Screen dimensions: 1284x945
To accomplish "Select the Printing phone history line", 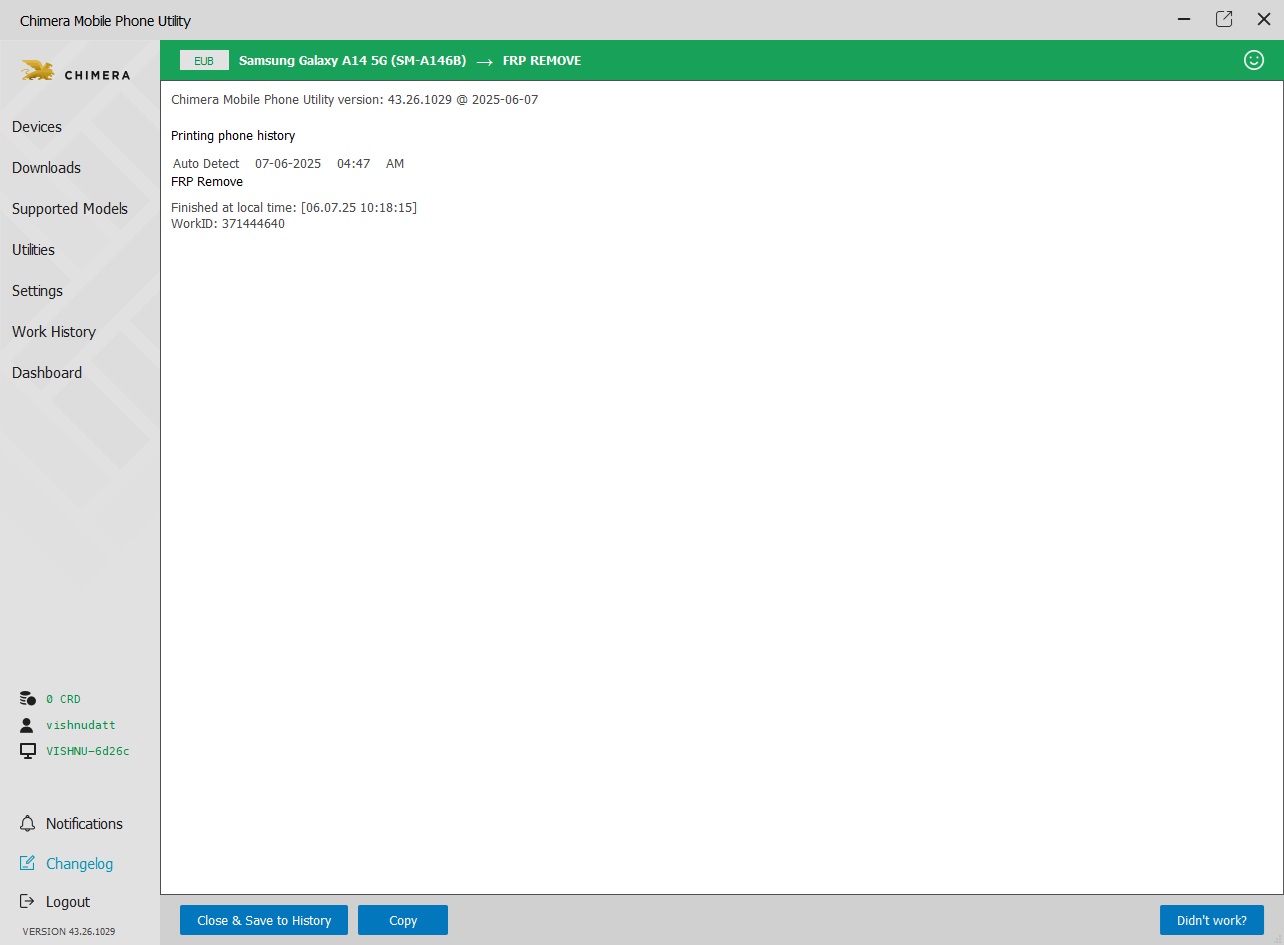I will tap(233, 136).
